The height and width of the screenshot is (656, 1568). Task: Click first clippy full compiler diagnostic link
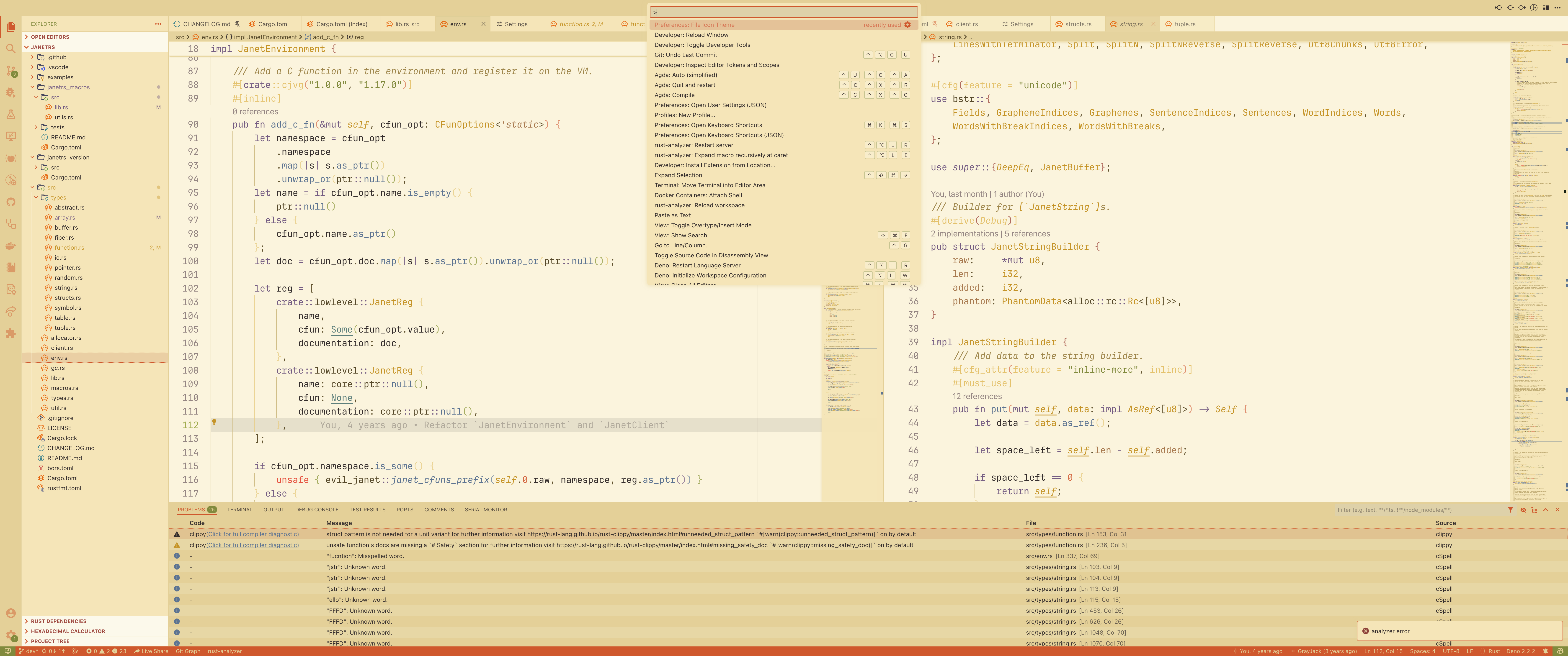tap(253, 534)
